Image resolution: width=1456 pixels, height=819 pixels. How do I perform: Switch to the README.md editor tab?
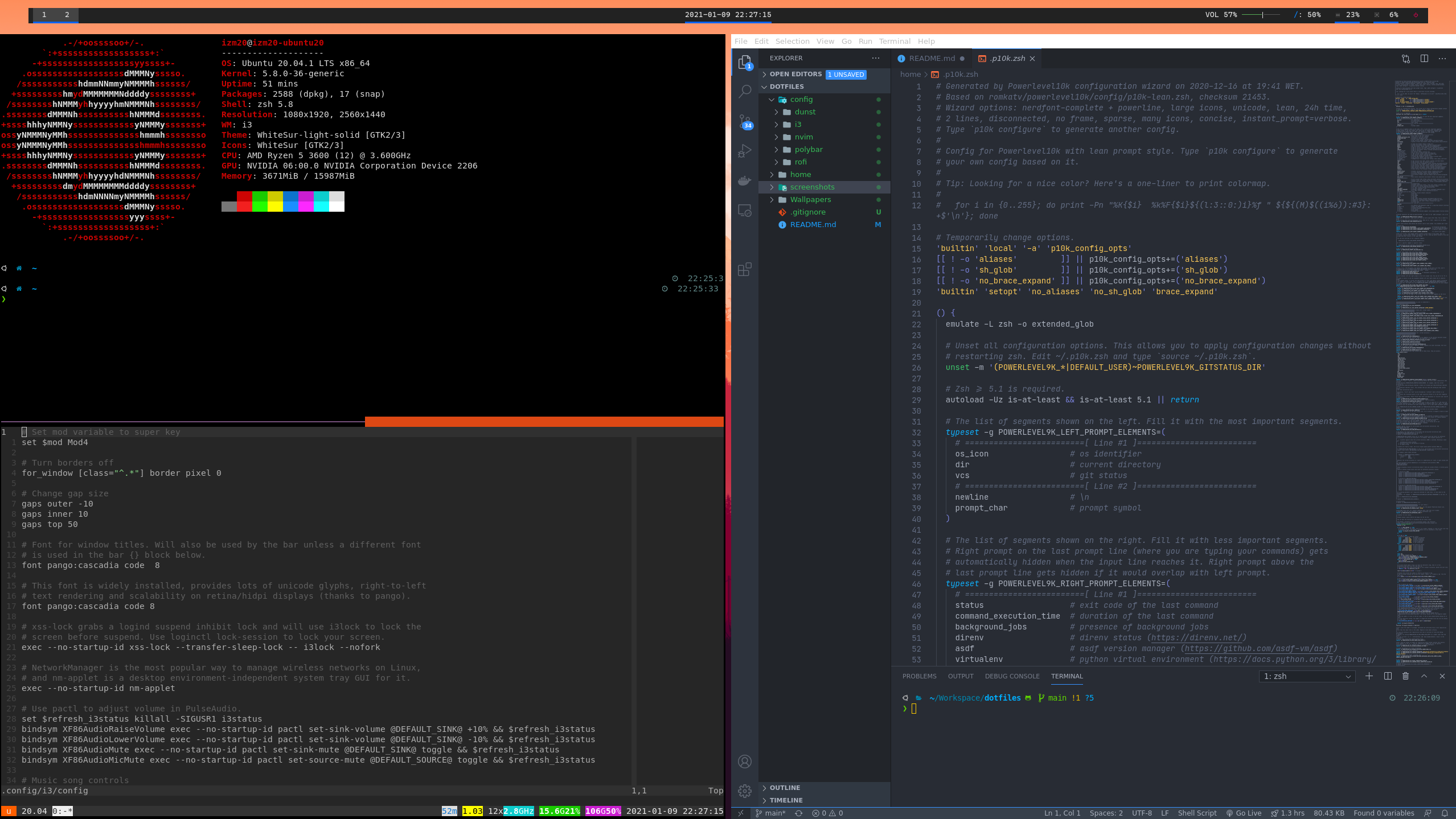point(931,59)
